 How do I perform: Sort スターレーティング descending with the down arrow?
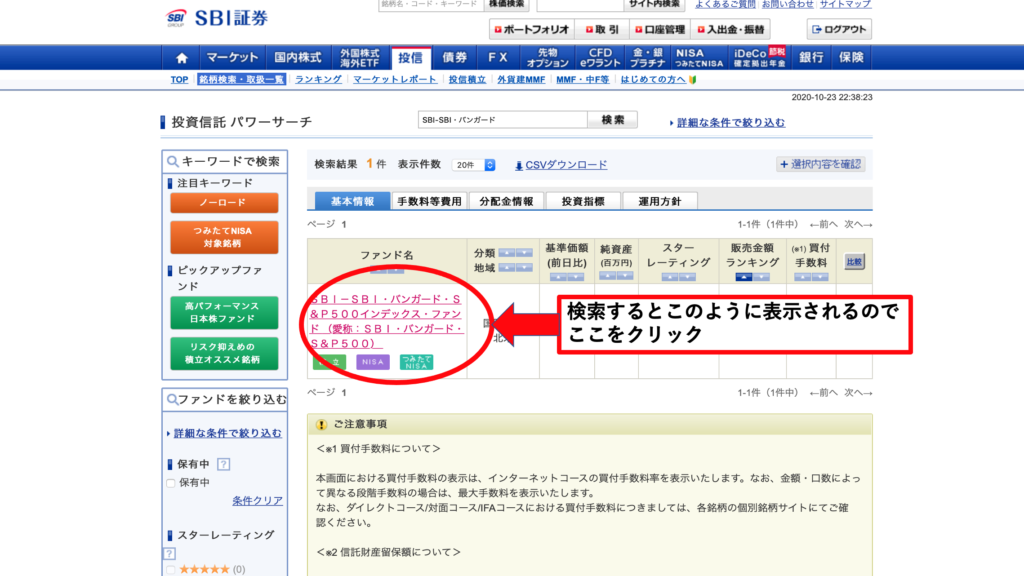[687, 278]
